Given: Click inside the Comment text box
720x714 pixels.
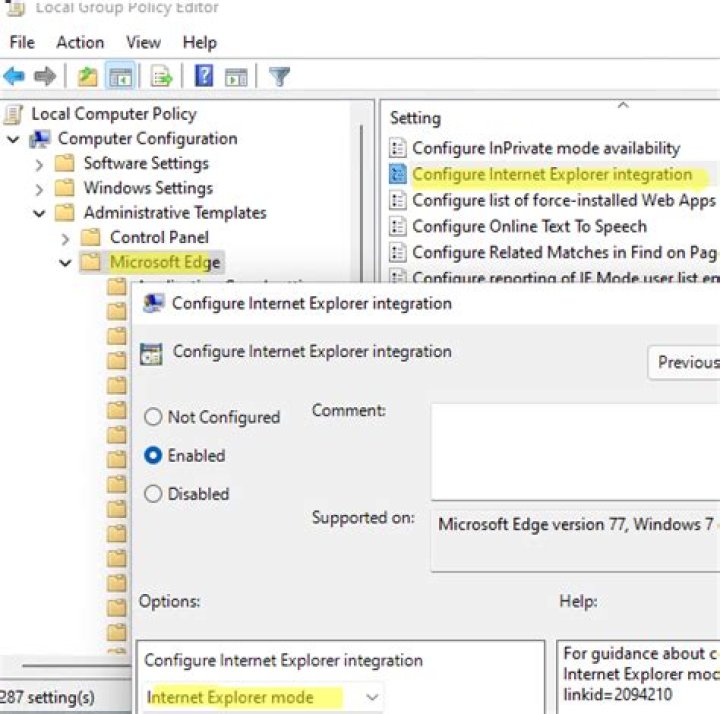Looking at the screenshot, I should point(575,450).
